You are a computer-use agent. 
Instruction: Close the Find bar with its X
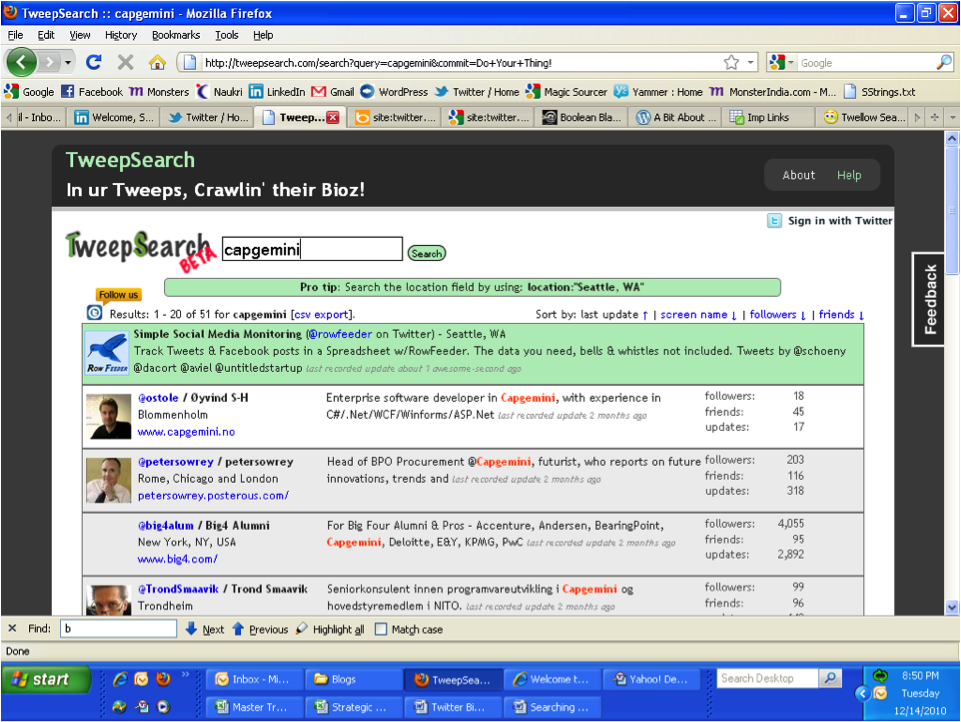(12, 629)
